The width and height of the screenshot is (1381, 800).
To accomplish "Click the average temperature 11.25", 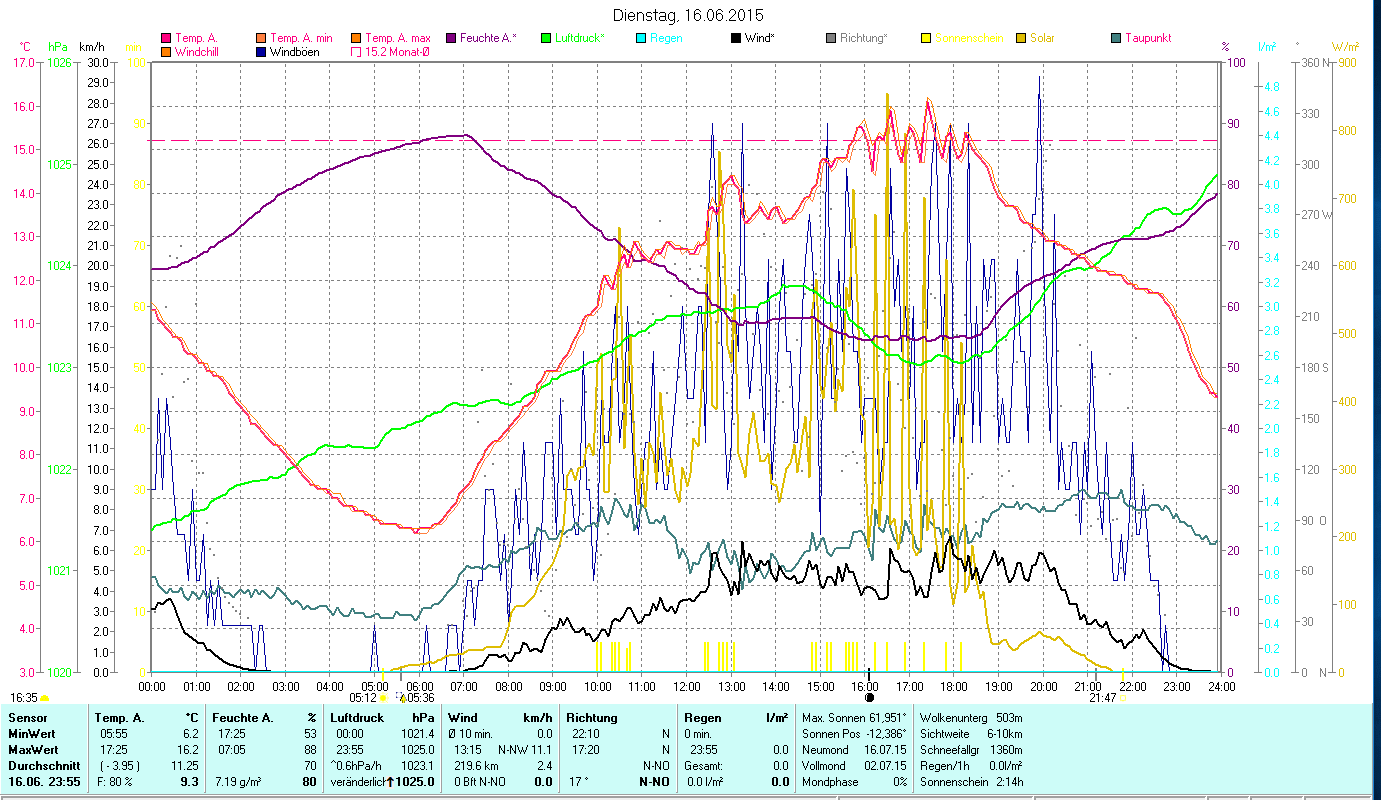I will pos(185,765).
